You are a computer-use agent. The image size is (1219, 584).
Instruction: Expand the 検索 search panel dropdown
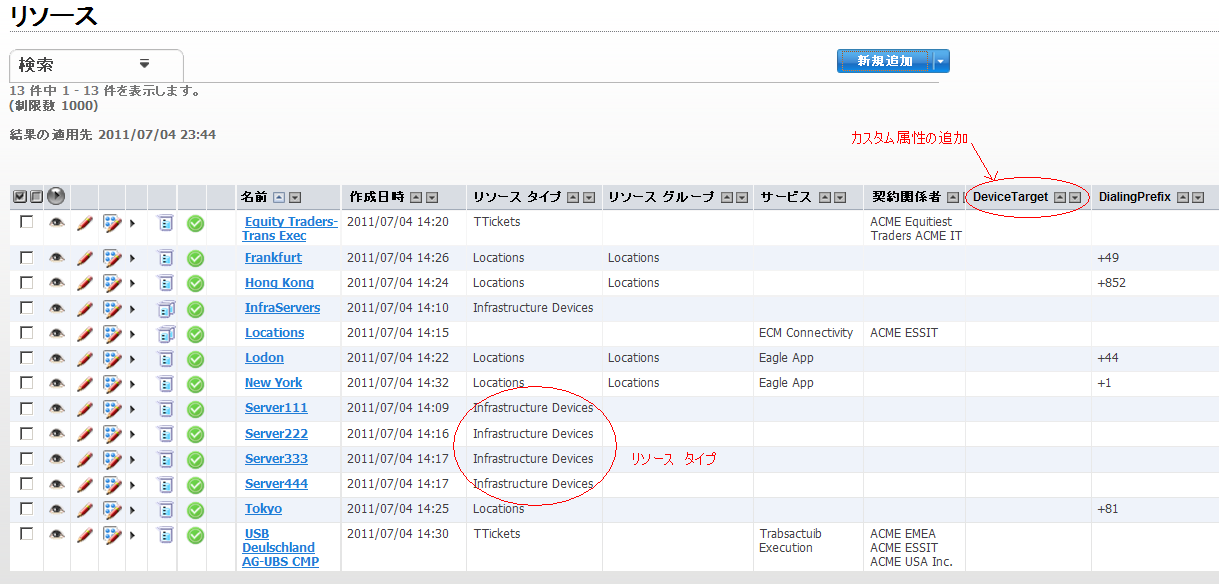click(144, 64)
